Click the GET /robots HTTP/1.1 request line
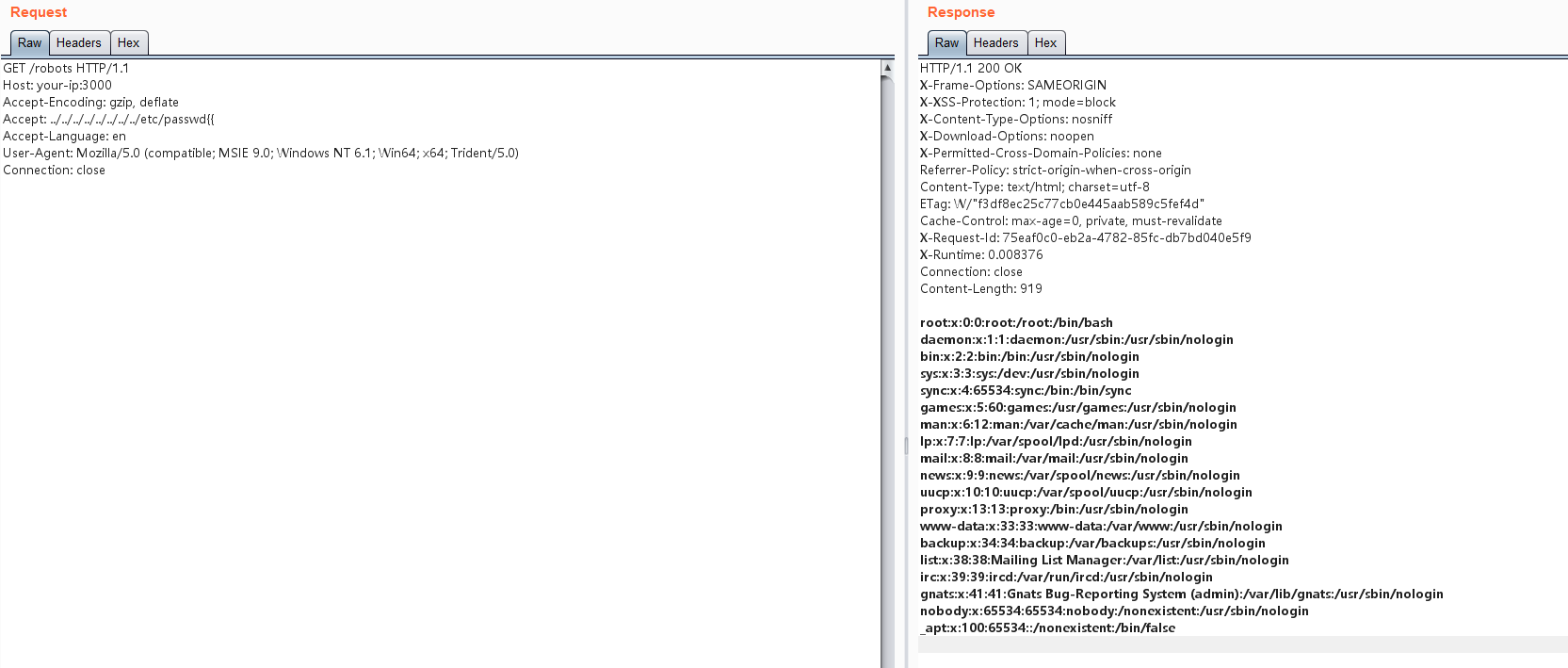Image resolution: width=1568 pixels, height=668 pixels. pos(66,69)
